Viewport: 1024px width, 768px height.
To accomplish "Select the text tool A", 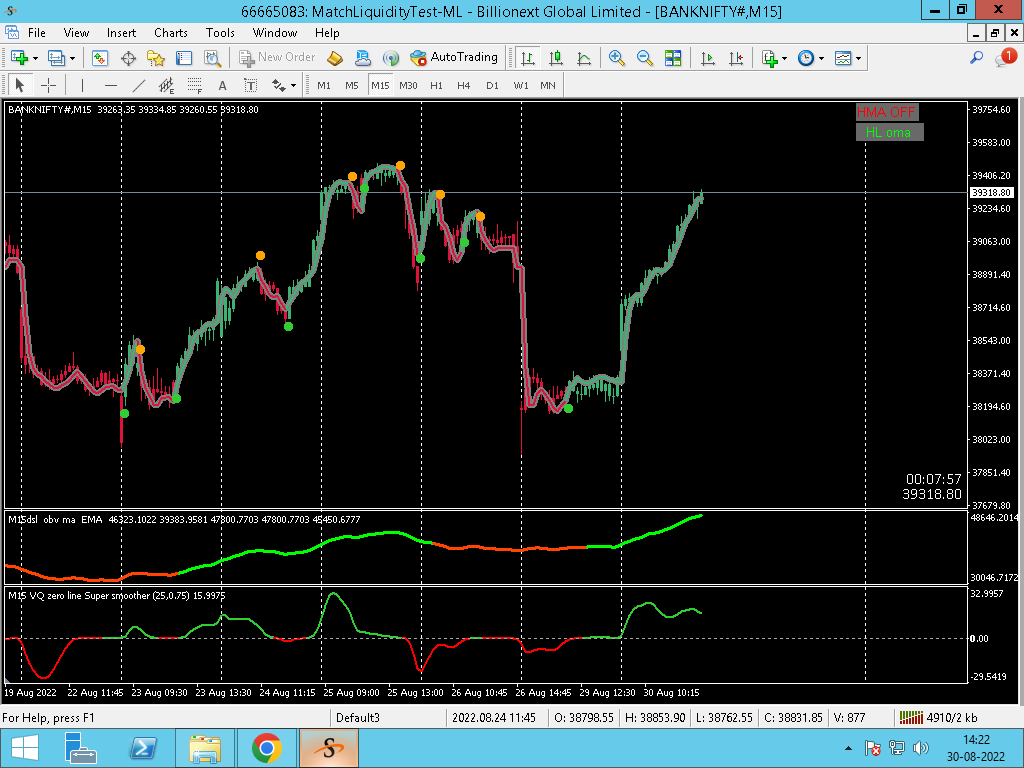I will (222, 86).
